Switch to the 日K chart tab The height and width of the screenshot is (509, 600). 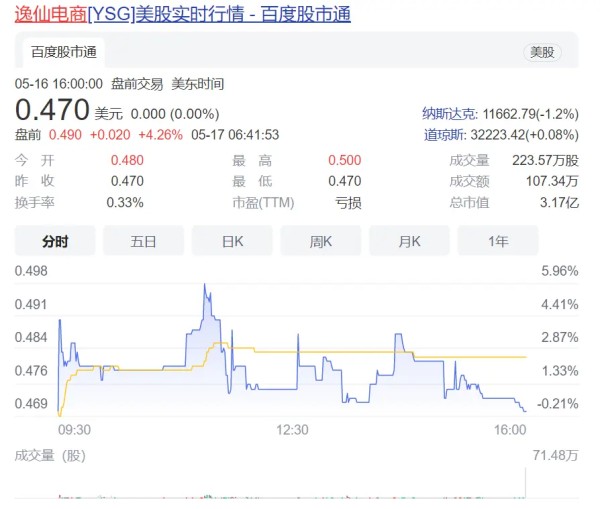pos(232,241)
